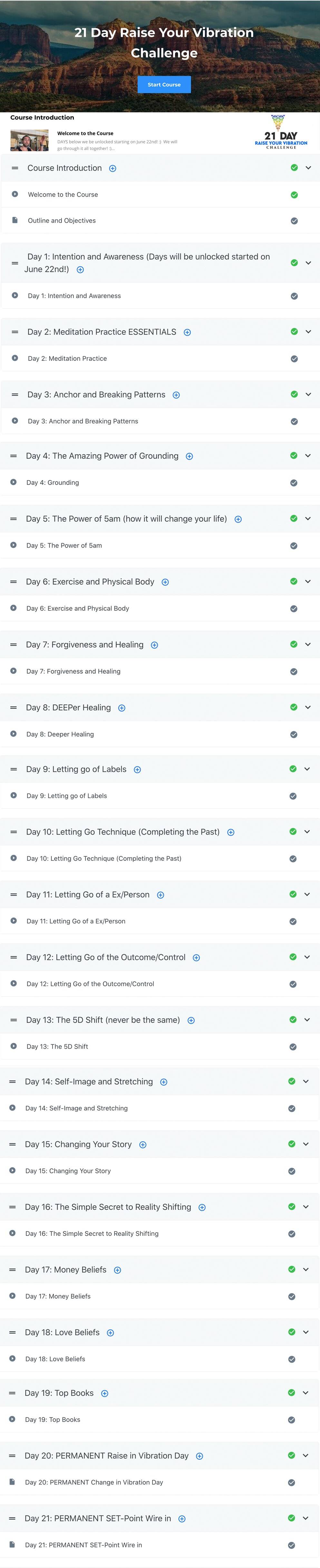Screen dimensions: 320x1568
Task: Open Day 11 Letting Go of a Ex/Person lesson
Action: (76, 921)
